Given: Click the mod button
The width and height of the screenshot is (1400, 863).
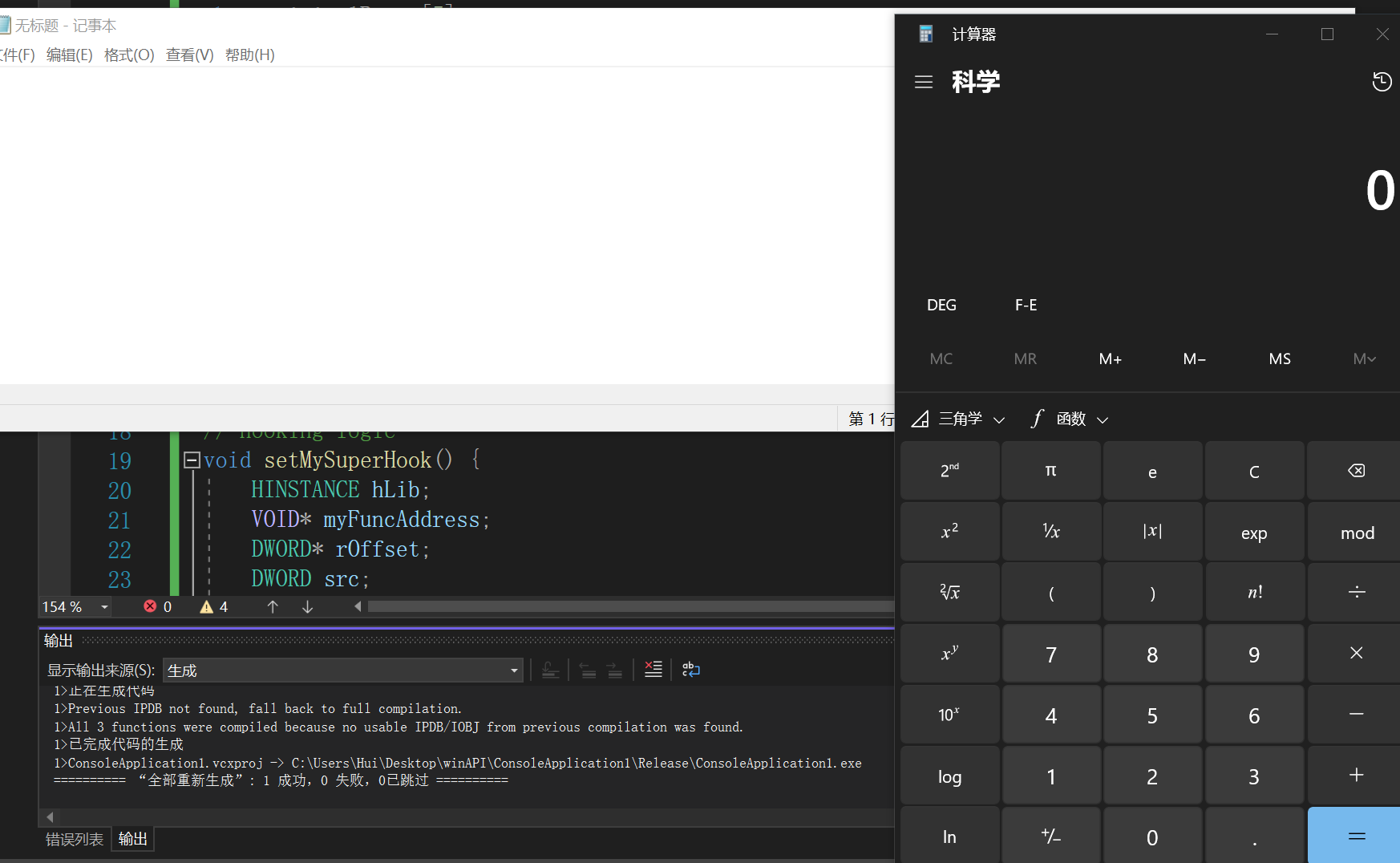Looking at the screenshot, I should pyautogui.click(x=1356, y=532).
